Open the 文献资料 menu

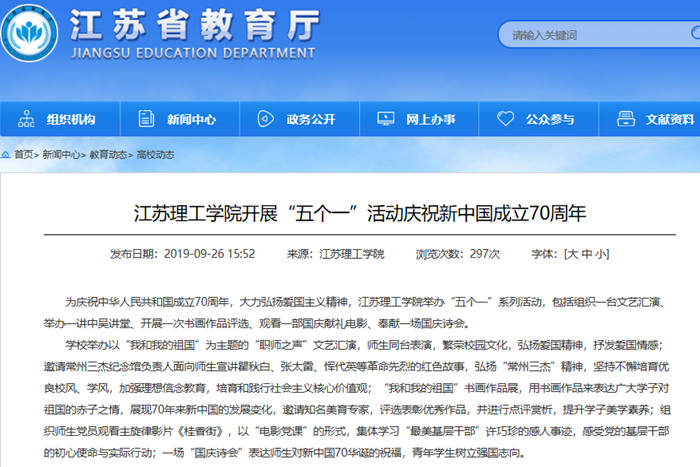pyautogui.click(x=650, y=119)
